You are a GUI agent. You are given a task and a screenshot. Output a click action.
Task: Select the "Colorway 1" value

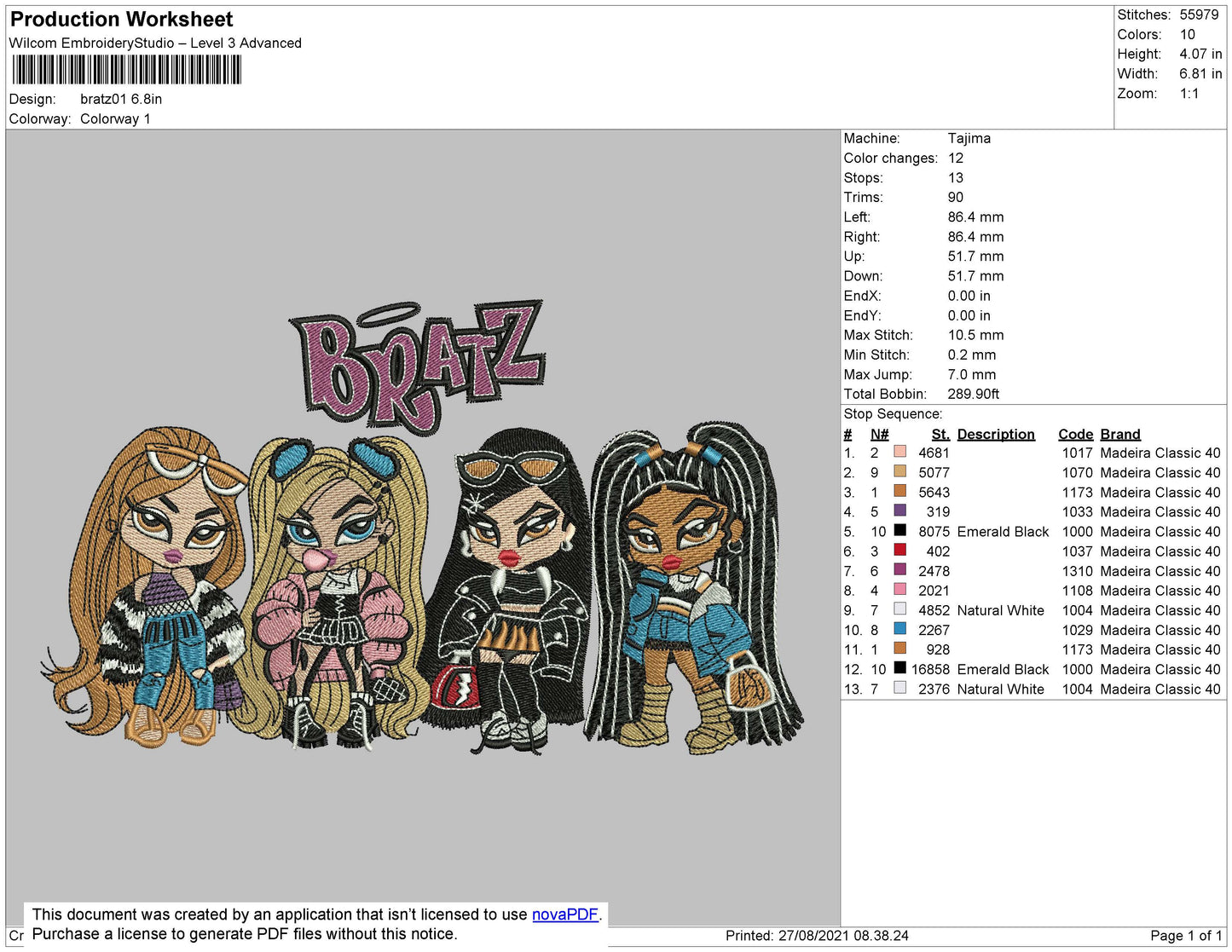point(115,118)
